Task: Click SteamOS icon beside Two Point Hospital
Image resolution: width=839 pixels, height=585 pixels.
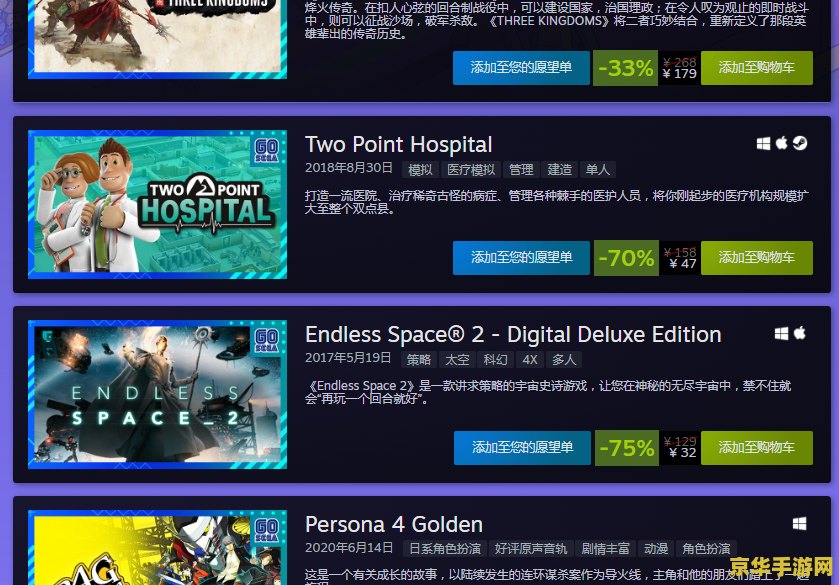Action: [x=800, y=143]
